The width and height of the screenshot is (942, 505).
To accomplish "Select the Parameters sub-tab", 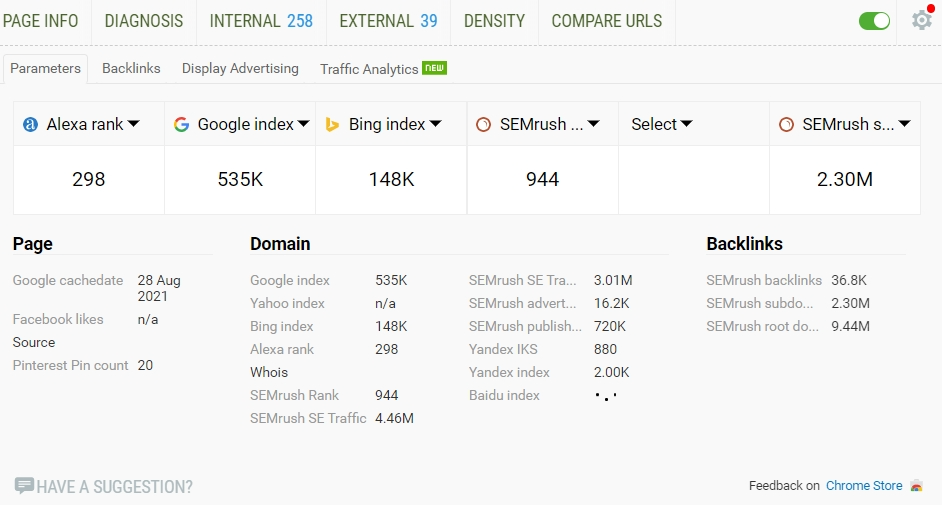I will coord(46,68).
